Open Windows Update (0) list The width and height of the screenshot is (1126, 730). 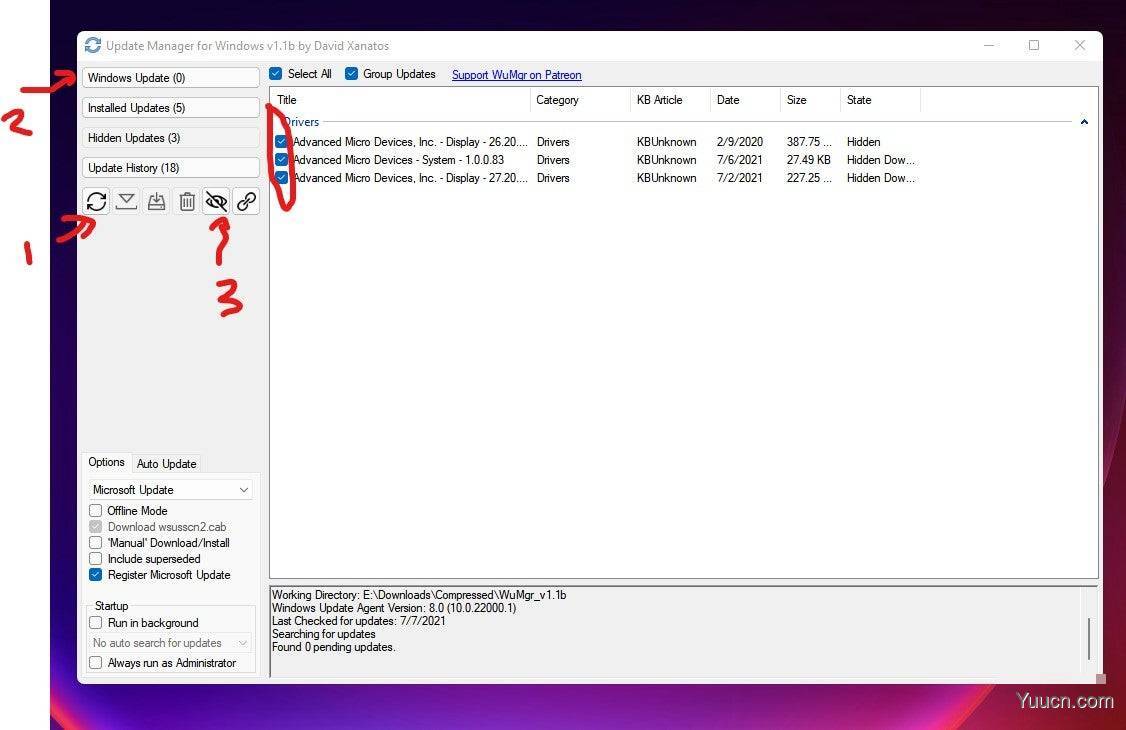(171, 78)
